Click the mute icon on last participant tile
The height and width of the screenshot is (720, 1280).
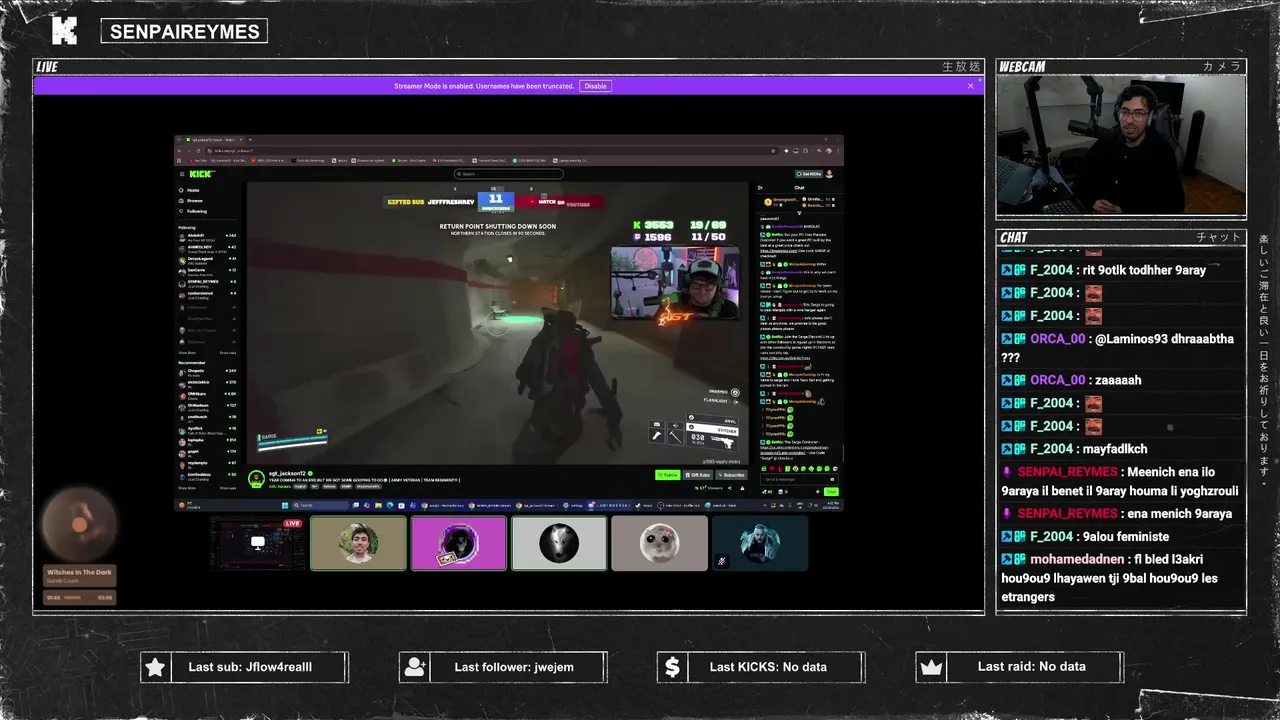coord(721,562)
